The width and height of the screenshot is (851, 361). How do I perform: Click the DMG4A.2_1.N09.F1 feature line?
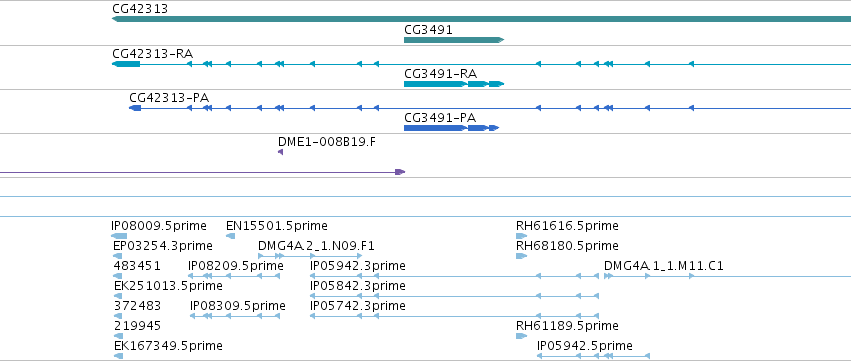click(310, 256)
